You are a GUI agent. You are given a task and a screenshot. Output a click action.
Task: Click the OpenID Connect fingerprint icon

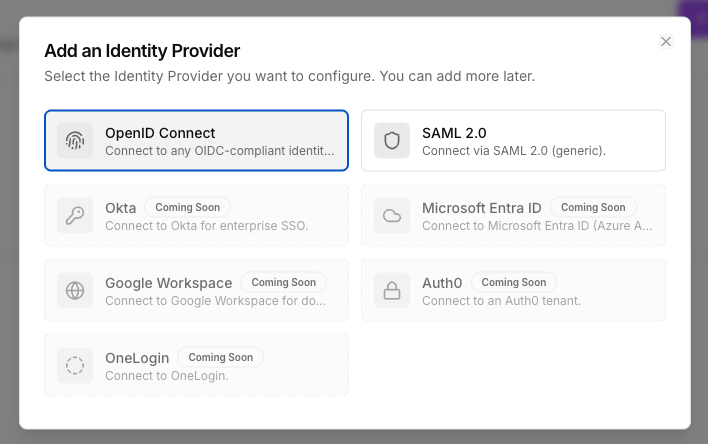(75, 140)
